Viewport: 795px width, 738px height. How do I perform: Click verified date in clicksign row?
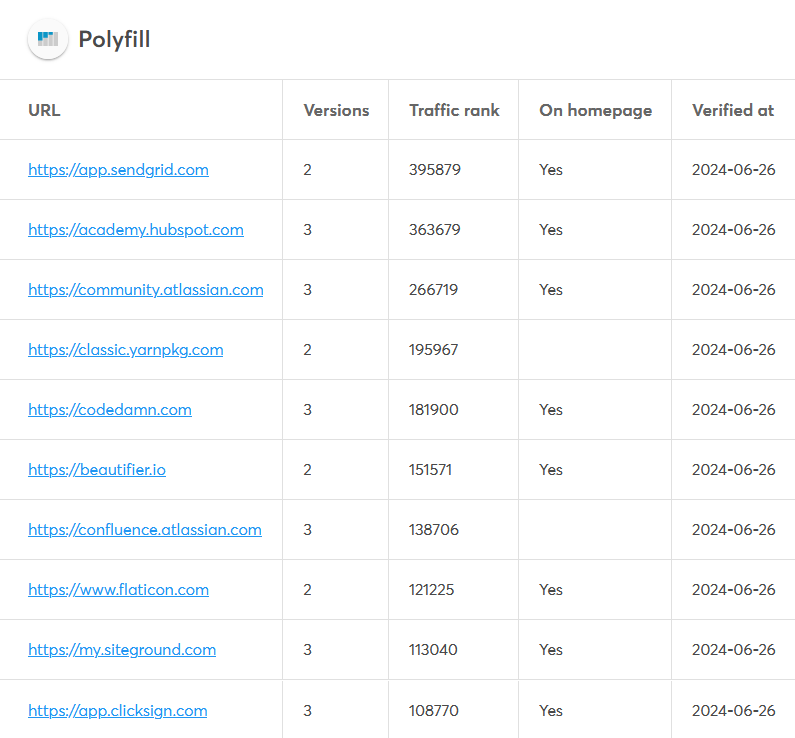[734, 711]
